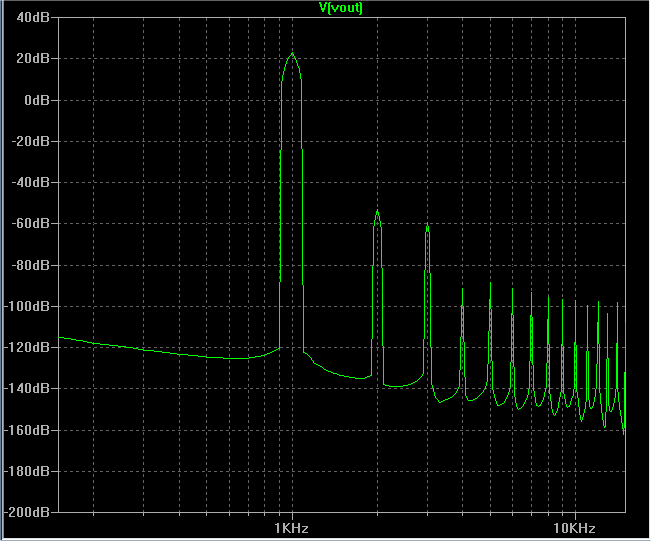Select the V(vout) trace label
The image size is (651, 541).
click(340, 7)
